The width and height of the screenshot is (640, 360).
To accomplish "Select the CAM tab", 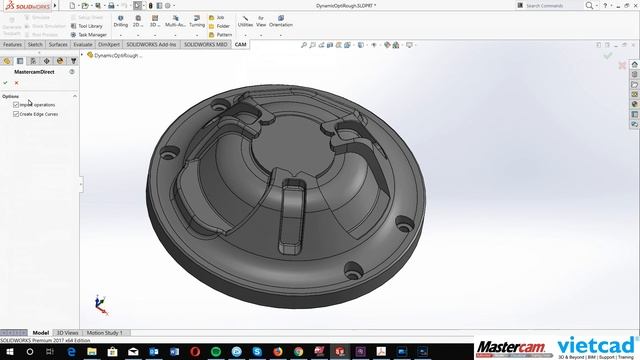I will [240, 44].
